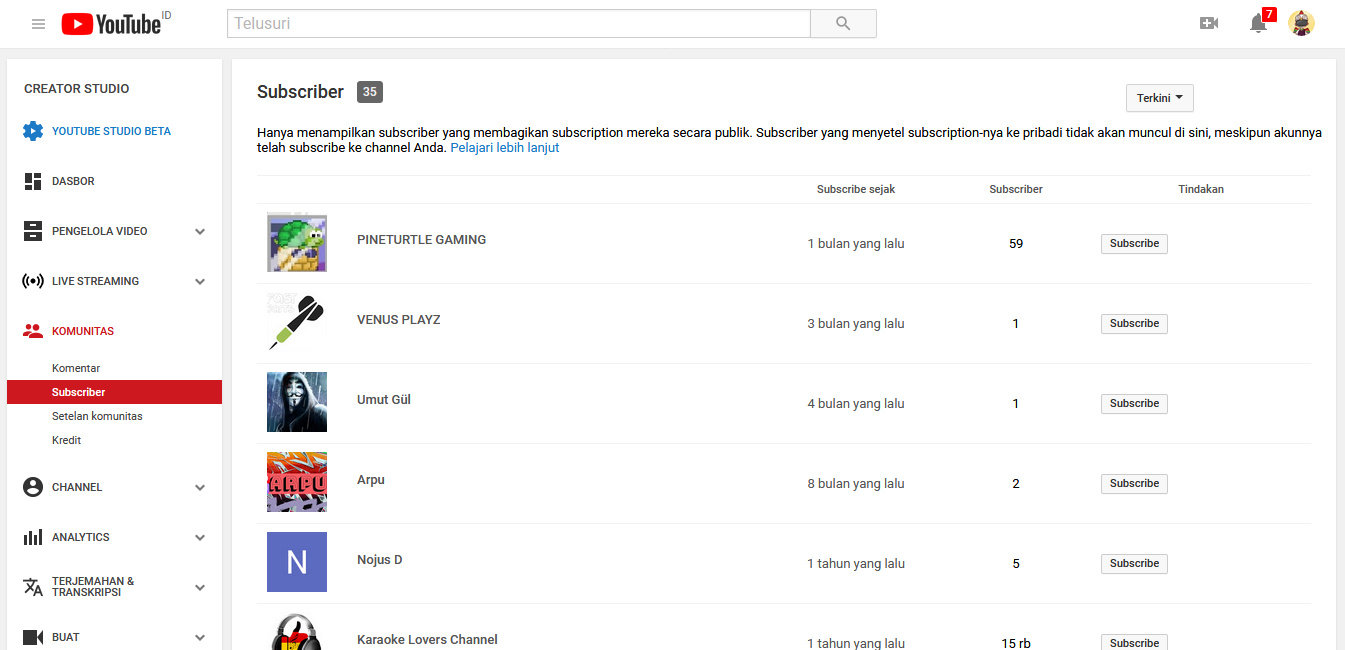The image size is (1345, 650).
Task: Open Umut Gül masked avatar thumbnail
Action: coord(297,402)
